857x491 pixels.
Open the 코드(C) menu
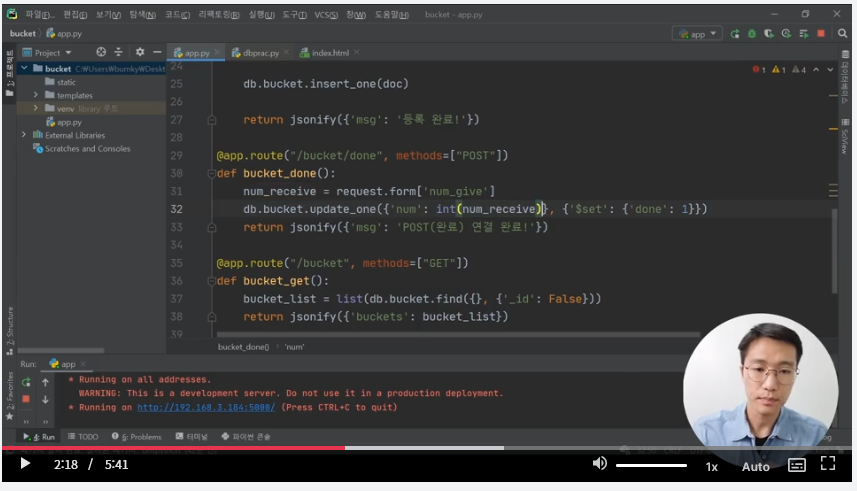(178, 15)
